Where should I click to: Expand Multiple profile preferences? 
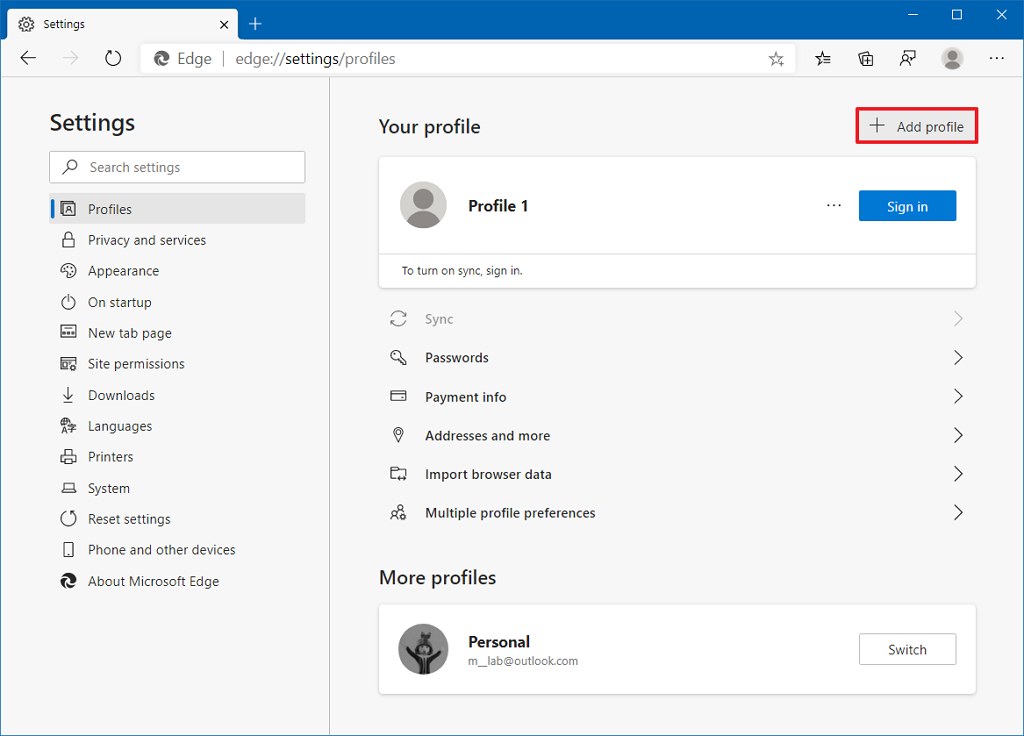676,513
